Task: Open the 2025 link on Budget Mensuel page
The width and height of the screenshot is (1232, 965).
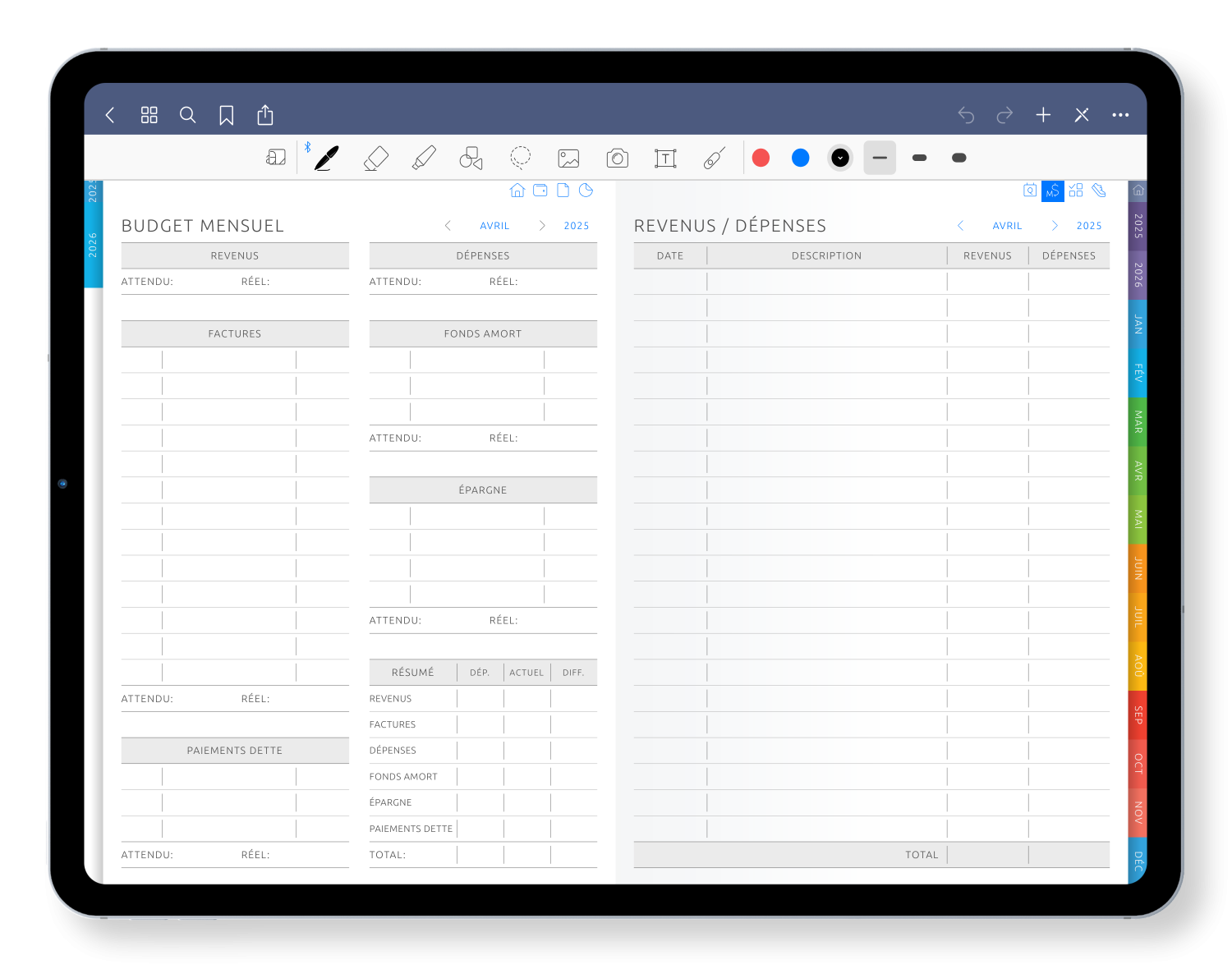Action: (x=577, y=226)
